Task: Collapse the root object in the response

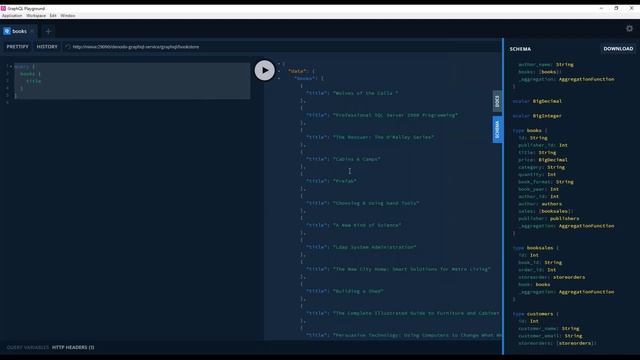Action: pyautogui.click(x=279, y=64)
